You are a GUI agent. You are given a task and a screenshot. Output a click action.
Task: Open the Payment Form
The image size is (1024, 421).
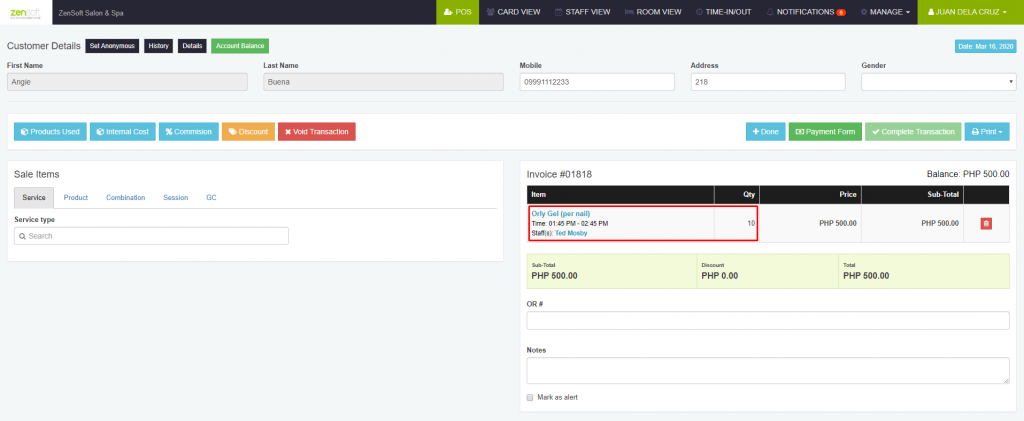(x=825, y=131)
